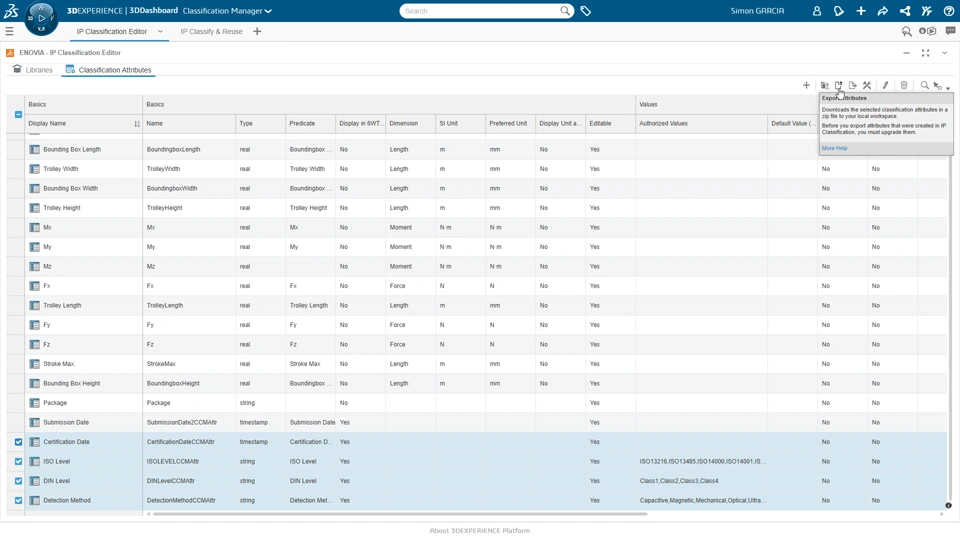960x540 pixels.
Task: Toggle the select-all header checkbox
Action: tap(18, 114)
